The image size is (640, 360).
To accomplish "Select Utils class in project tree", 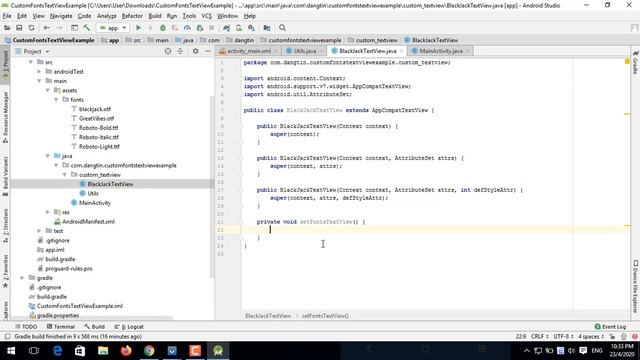I will point(93,193).
